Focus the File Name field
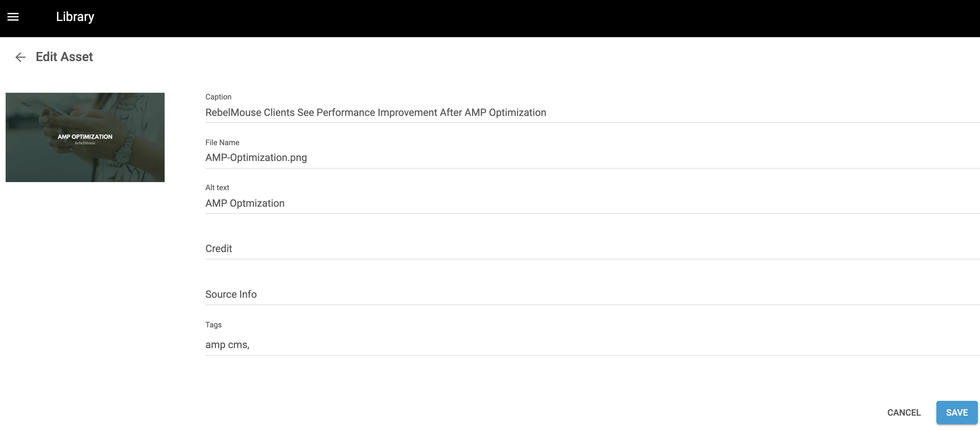 point(590,158)
